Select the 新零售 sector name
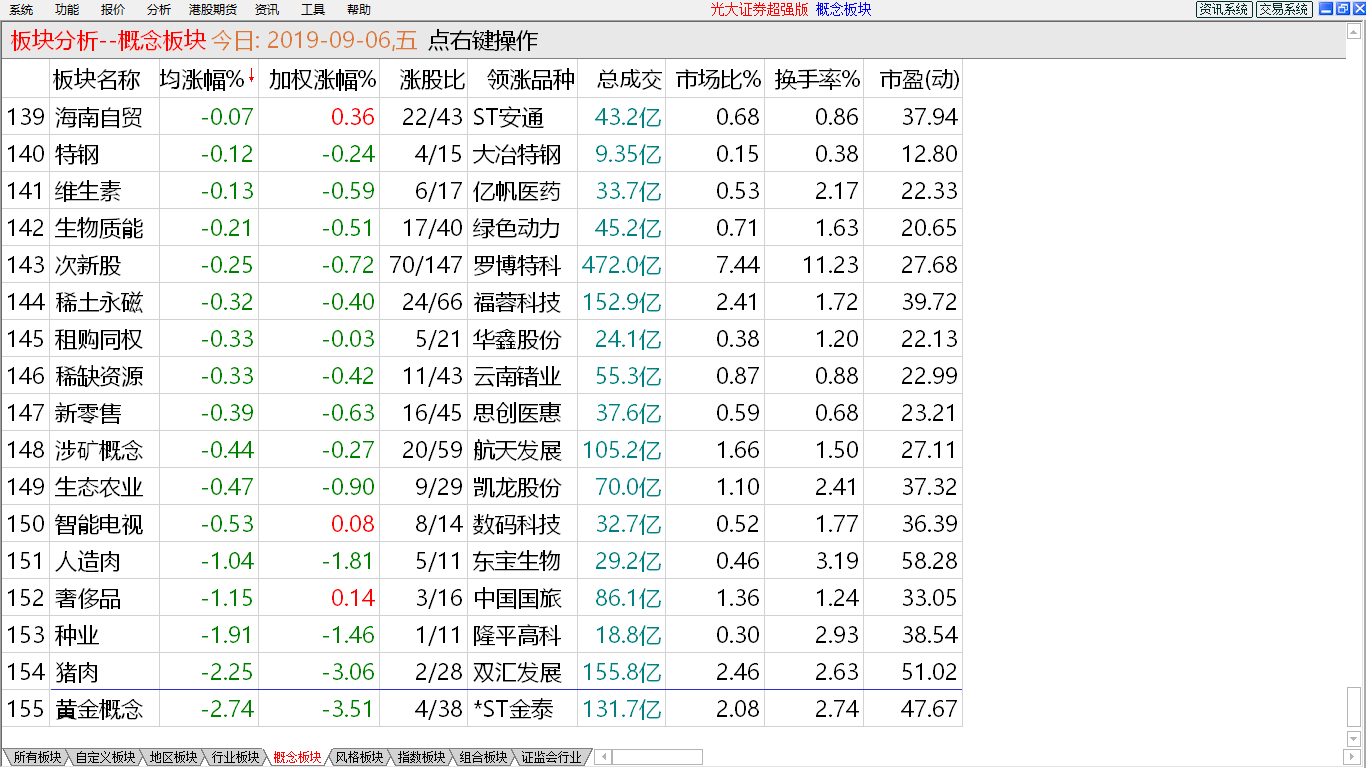This screenshot has height=768, width=1366. [88, 413]
